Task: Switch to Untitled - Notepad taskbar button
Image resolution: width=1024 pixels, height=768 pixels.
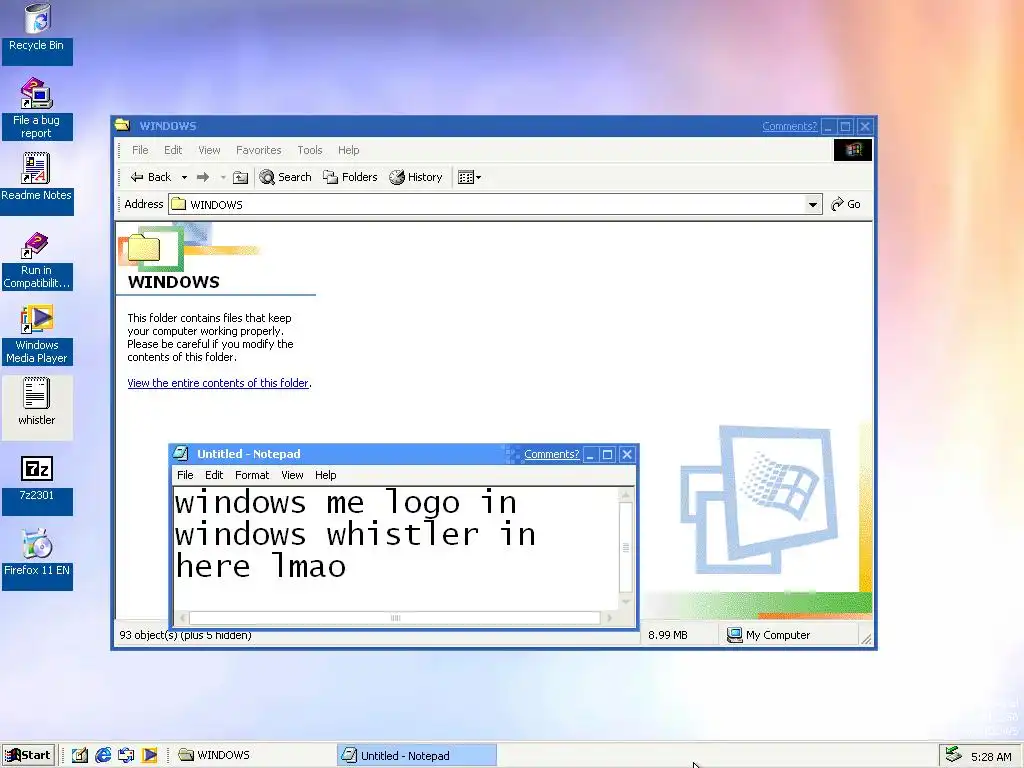Action: pos(417,756)
